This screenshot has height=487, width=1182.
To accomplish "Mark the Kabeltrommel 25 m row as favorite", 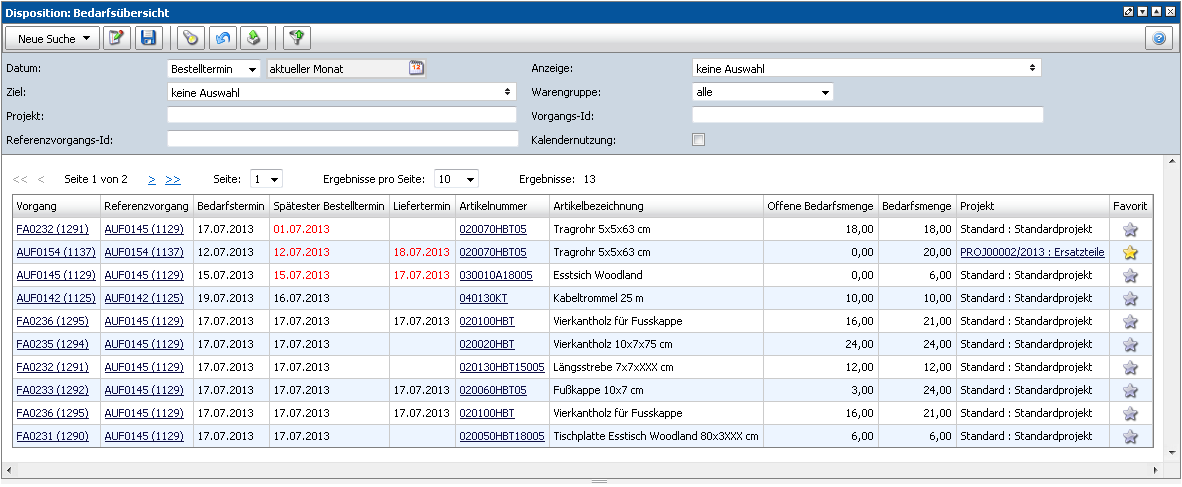I will click(x=1130, y=298).
